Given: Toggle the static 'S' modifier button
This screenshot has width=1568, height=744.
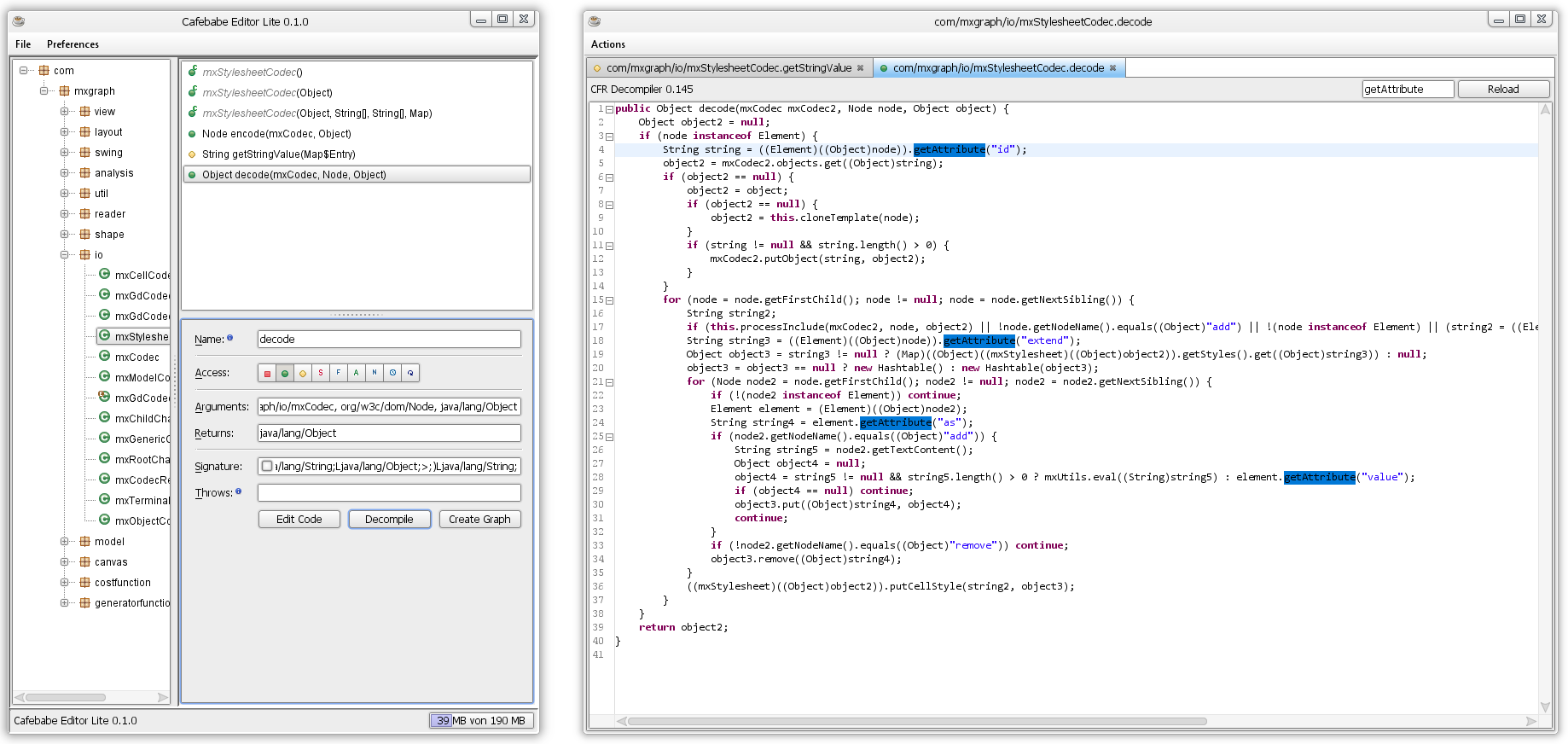Looking at the screenshot, I should click(321, 373).
